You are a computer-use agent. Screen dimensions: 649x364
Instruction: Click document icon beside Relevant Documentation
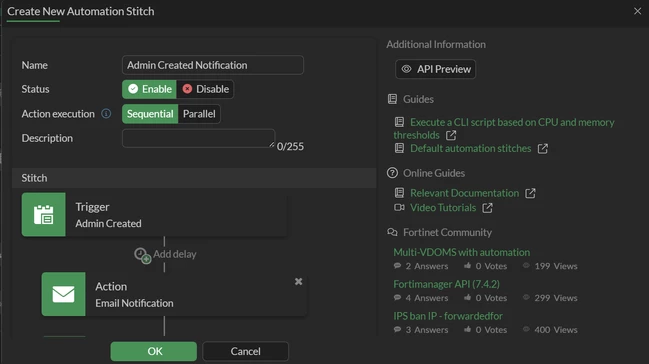click(399, 193)
